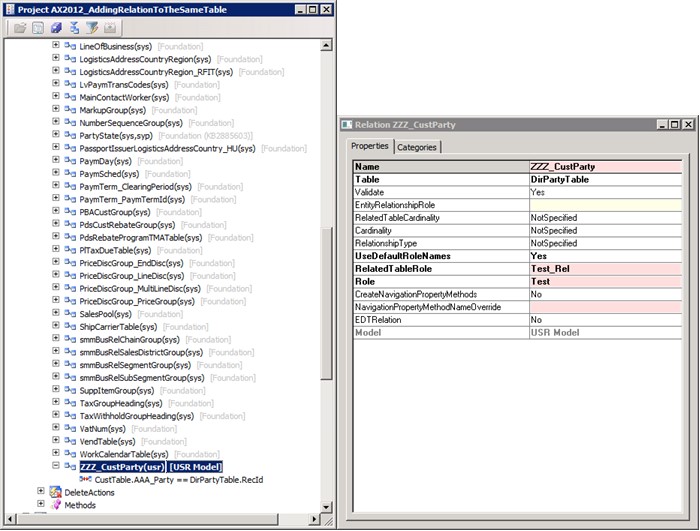
Task: Click the empty EntityRelationshipRole value field
Action: pyautogui.click(x=605, y=205)
